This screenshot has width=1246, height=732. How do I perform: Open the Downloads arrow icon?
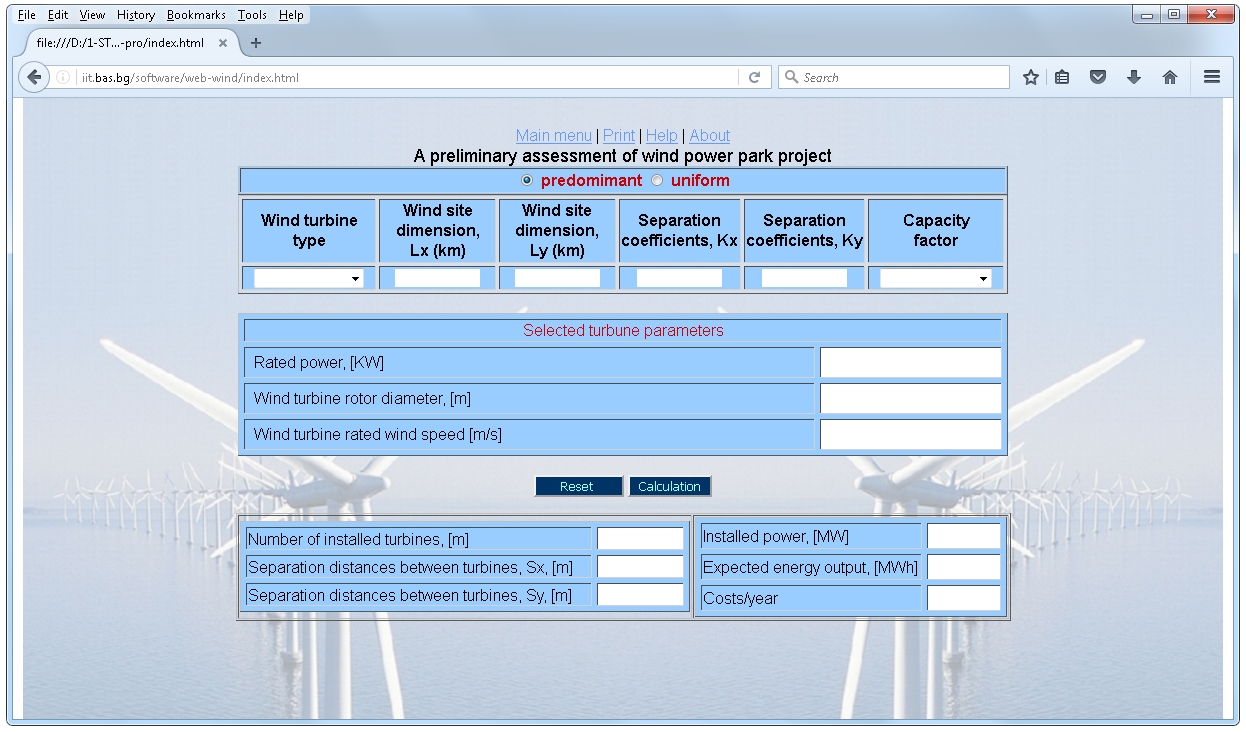[1133, 77]
